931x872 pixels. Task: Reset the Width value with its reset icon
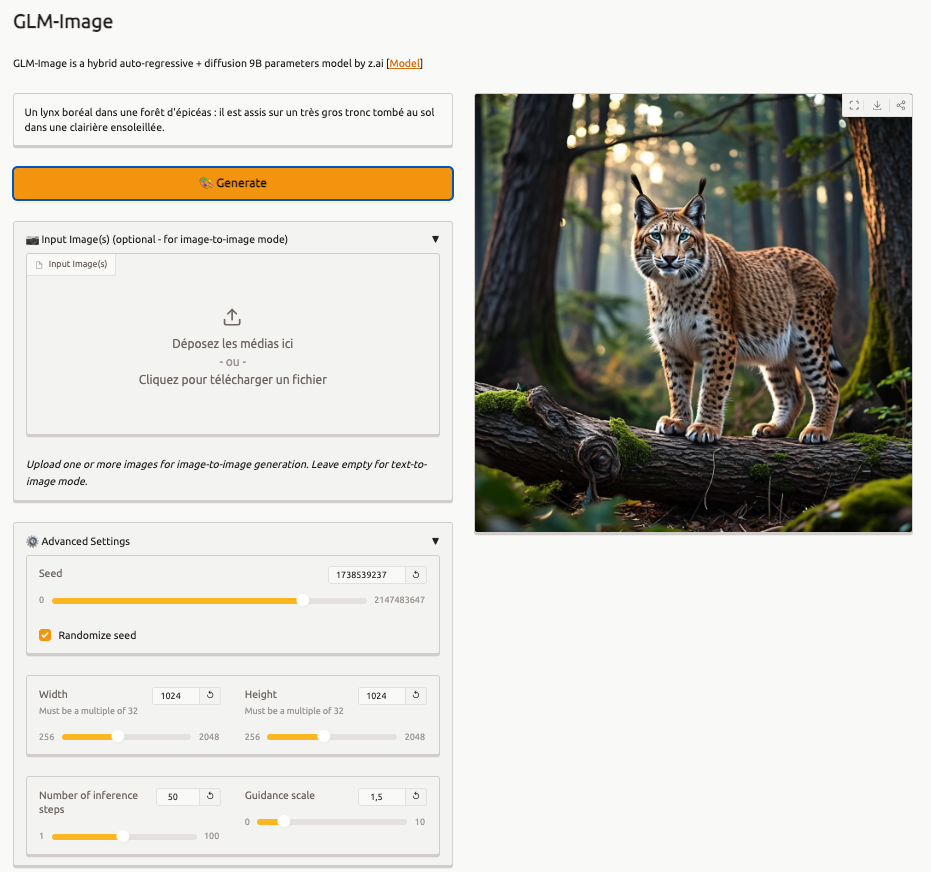pos(210,696)
